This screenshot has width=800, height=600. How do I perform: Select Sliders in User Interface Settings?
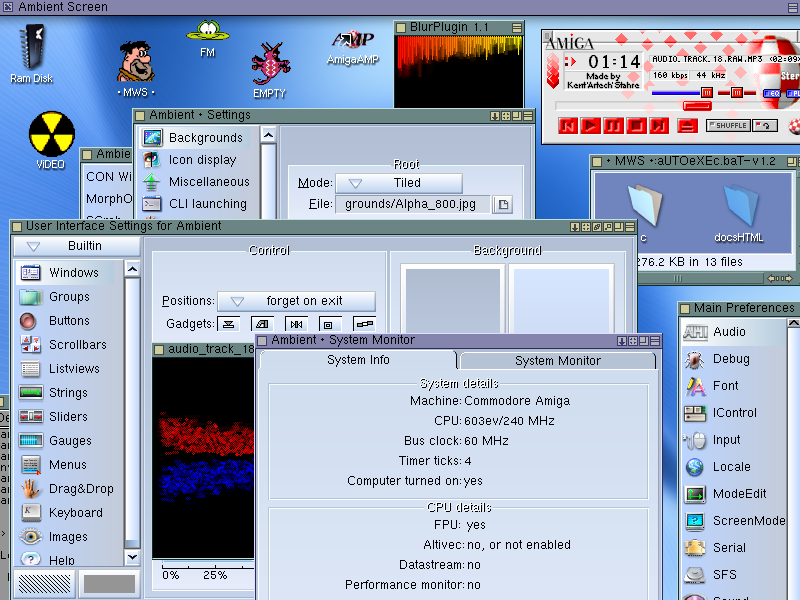[69, 416]
